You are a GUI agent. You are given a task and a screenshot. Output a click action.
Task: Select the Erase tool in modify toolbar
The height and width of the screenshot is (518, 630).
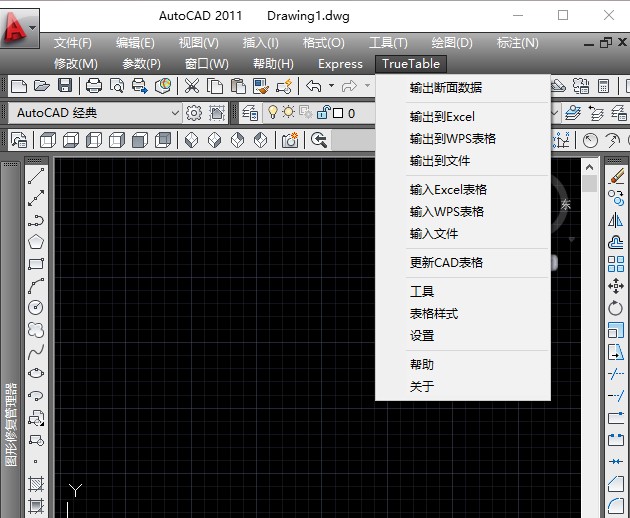616,176
